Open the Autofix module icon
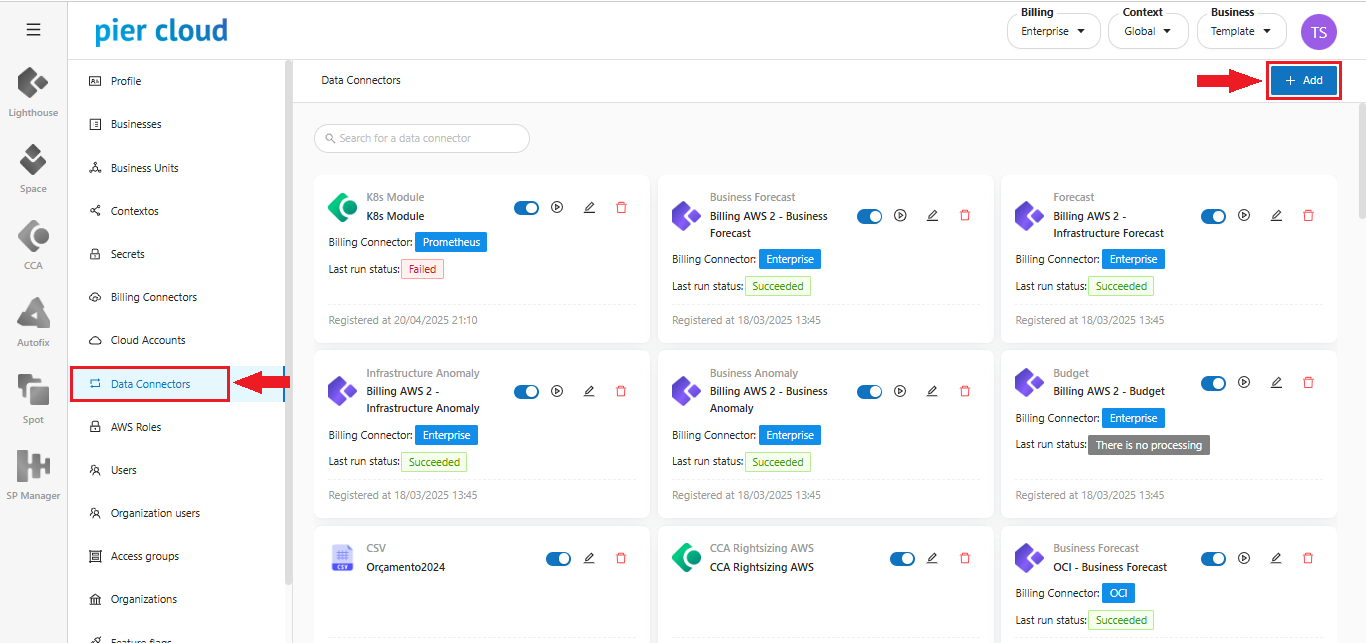 (33, 314)
